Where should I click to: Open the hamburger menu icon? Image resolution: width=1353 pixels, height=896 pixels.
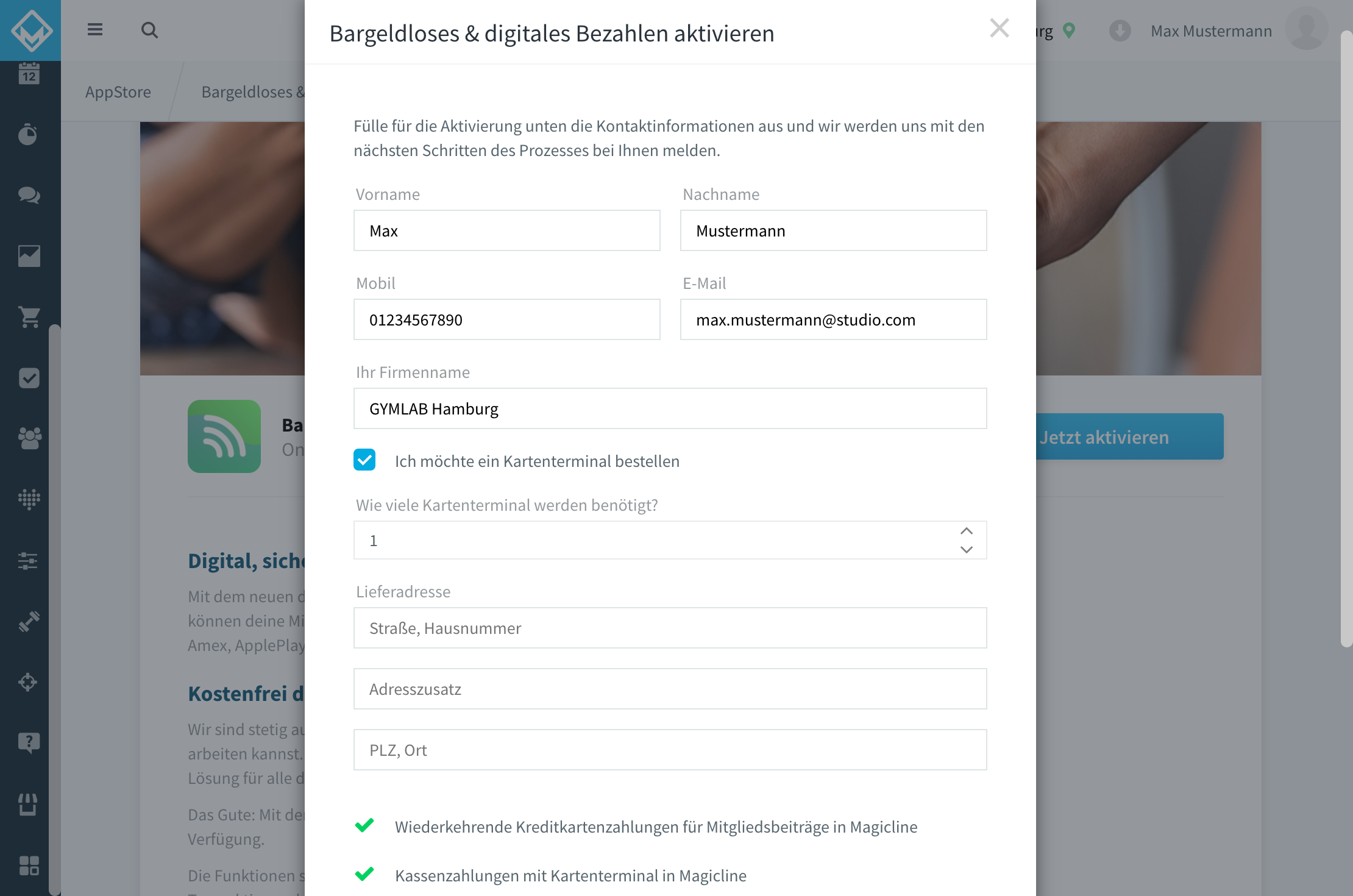pos(95,29)
